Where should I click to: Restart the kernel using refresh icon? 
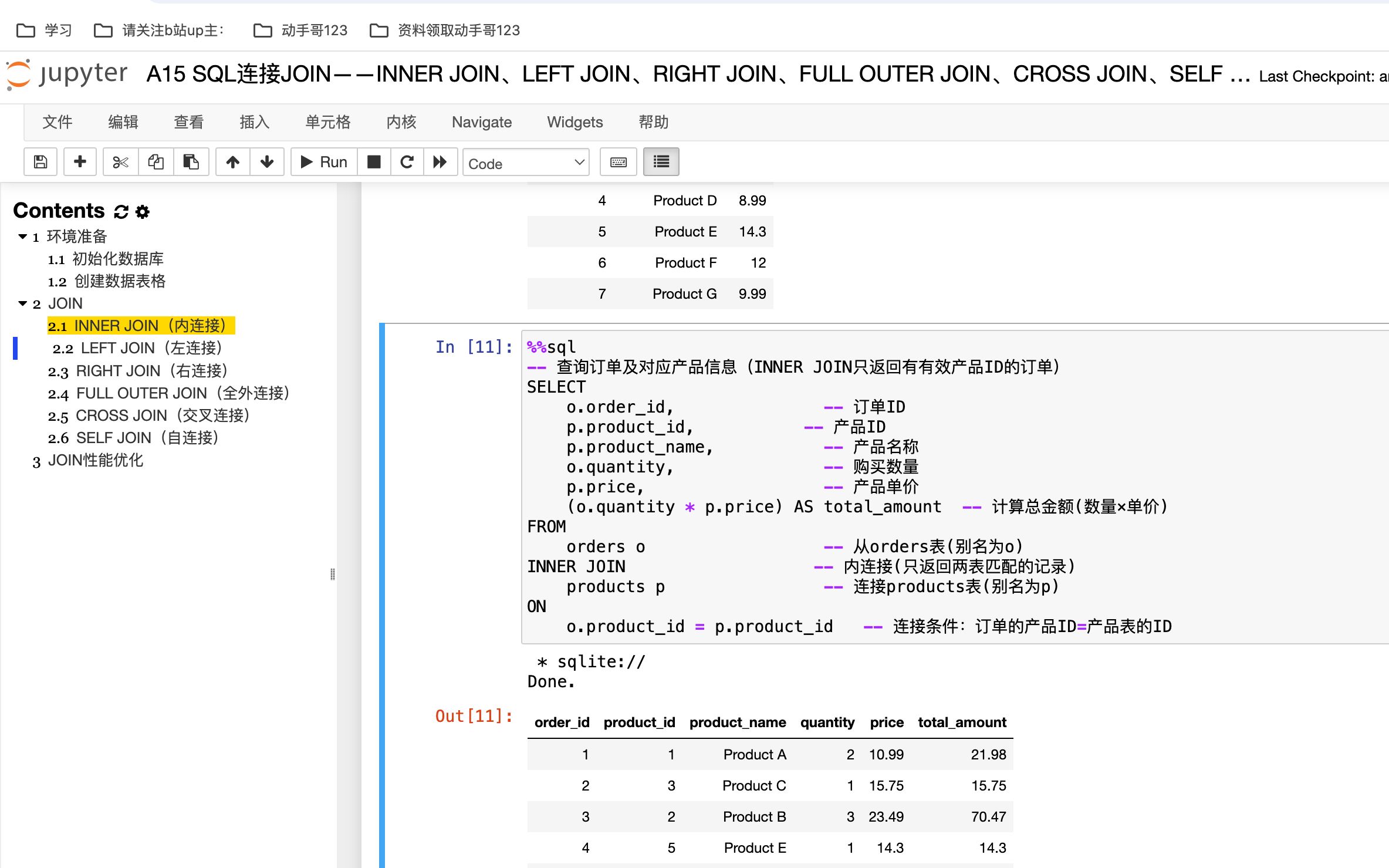407,162
